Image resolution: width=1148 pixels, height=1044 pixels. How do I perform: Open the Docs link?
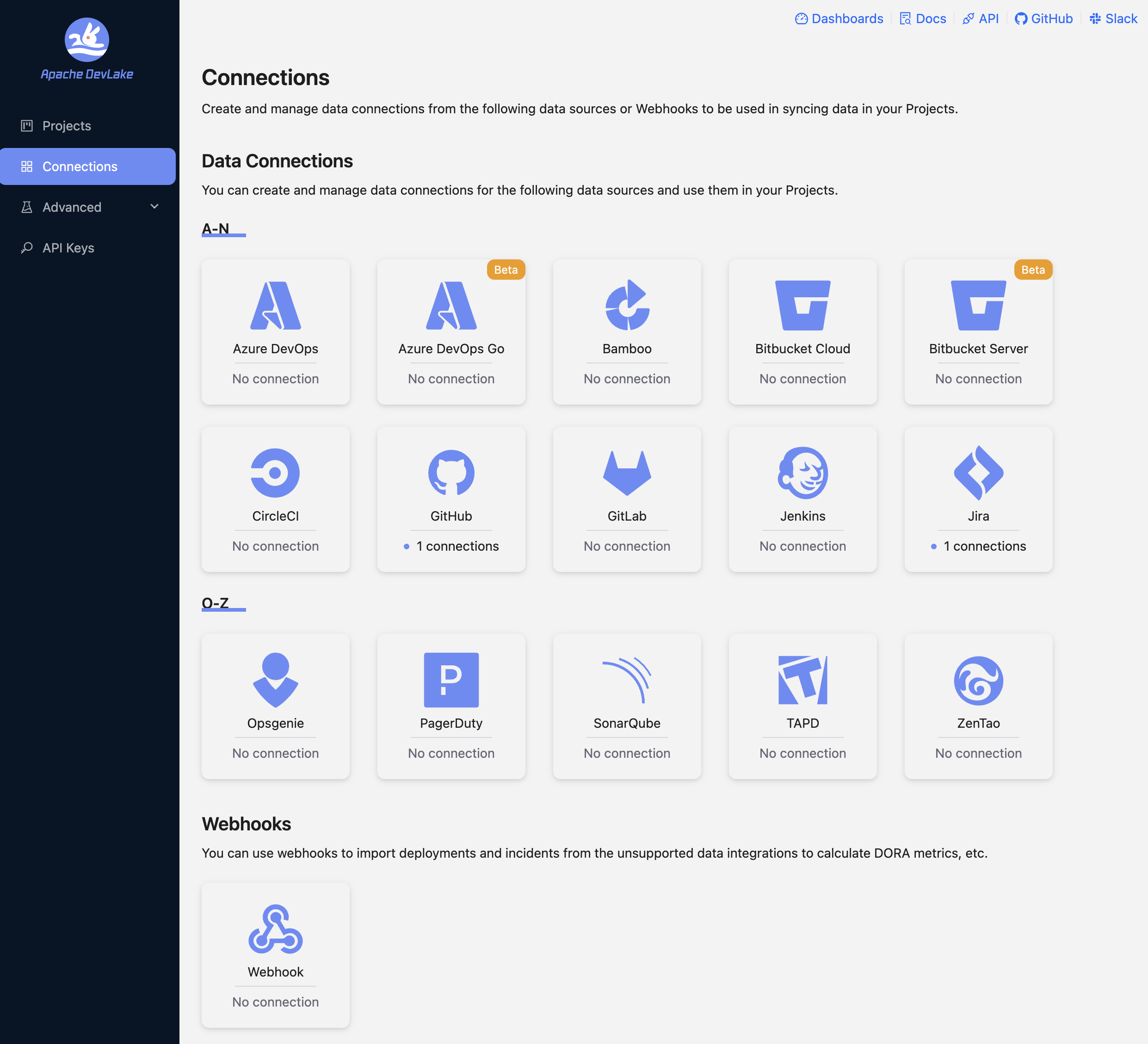922,19
